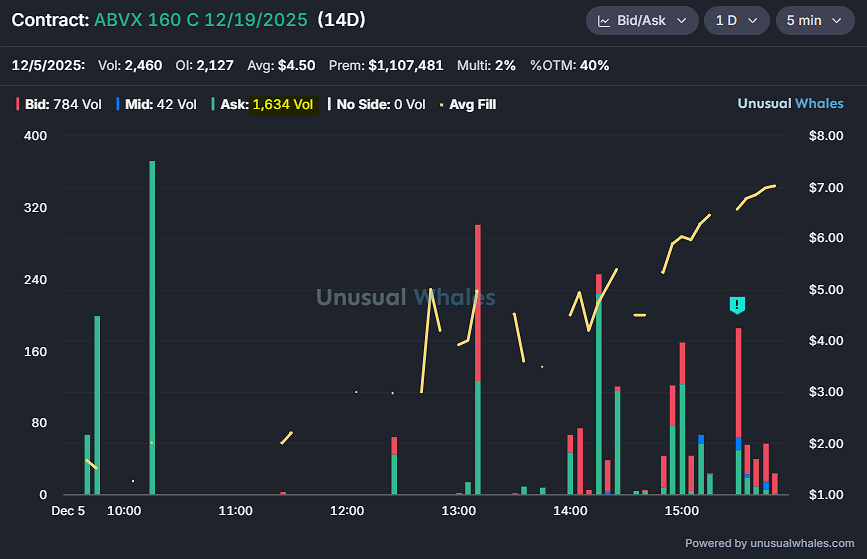The image size is (867, 559).
Task: Toggle the No Side 0 Vol legend
Action: (x=377, y=105)
